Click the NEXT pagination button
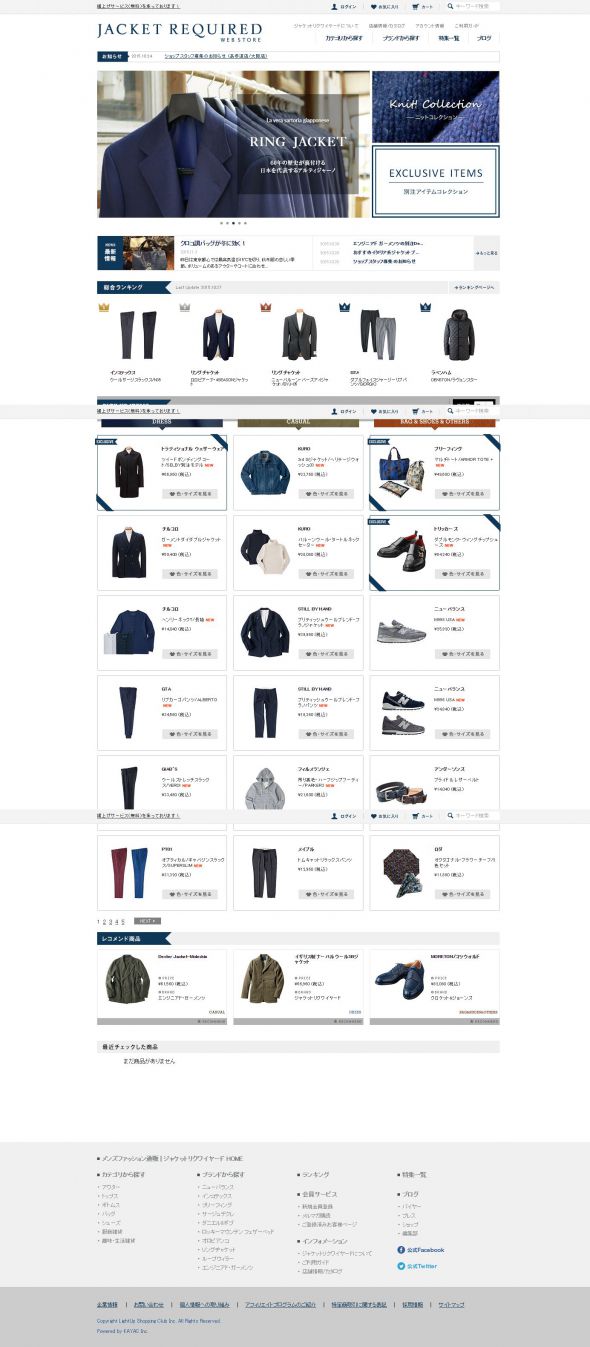 (x=147, y=920)
